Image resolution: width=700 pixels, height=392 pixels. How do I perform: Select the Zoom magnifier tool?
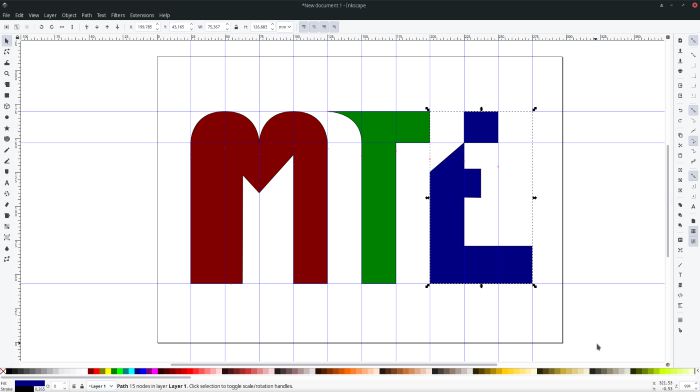7,74
